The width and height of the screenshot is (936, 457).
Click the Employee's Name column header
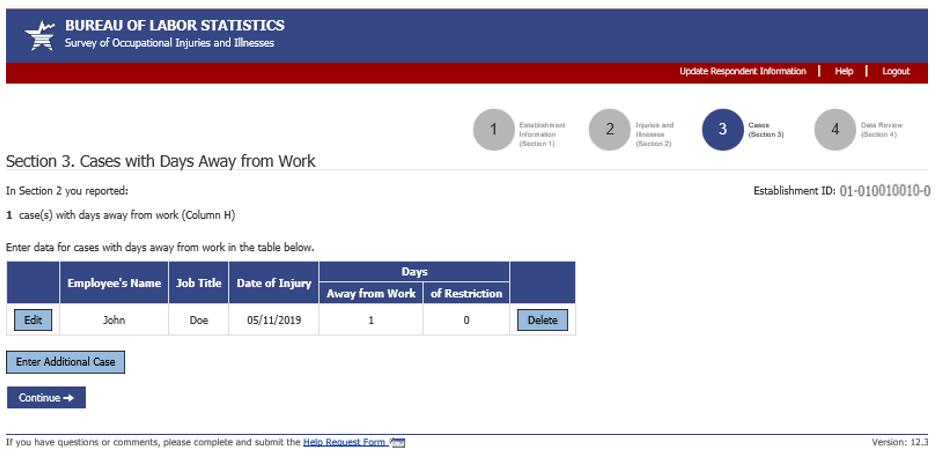[x=114, y=283]
